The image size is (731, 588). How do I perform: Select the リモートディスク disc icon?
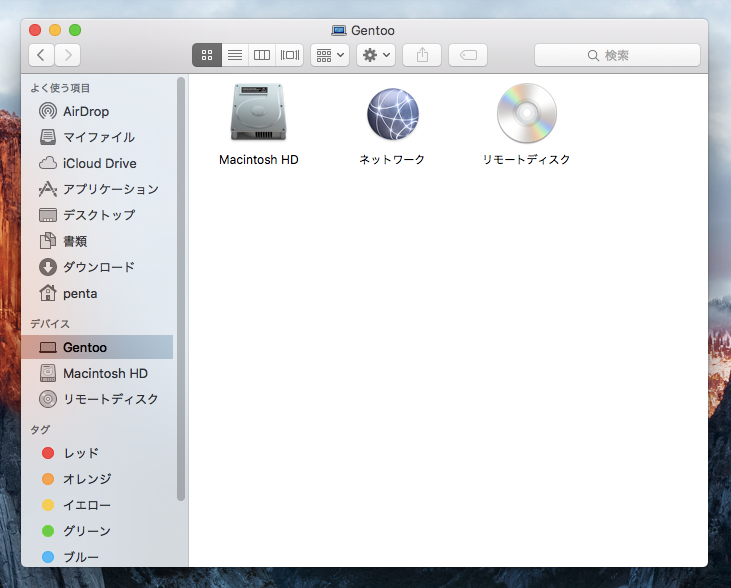pyautogui.click(x=527, y=113)
